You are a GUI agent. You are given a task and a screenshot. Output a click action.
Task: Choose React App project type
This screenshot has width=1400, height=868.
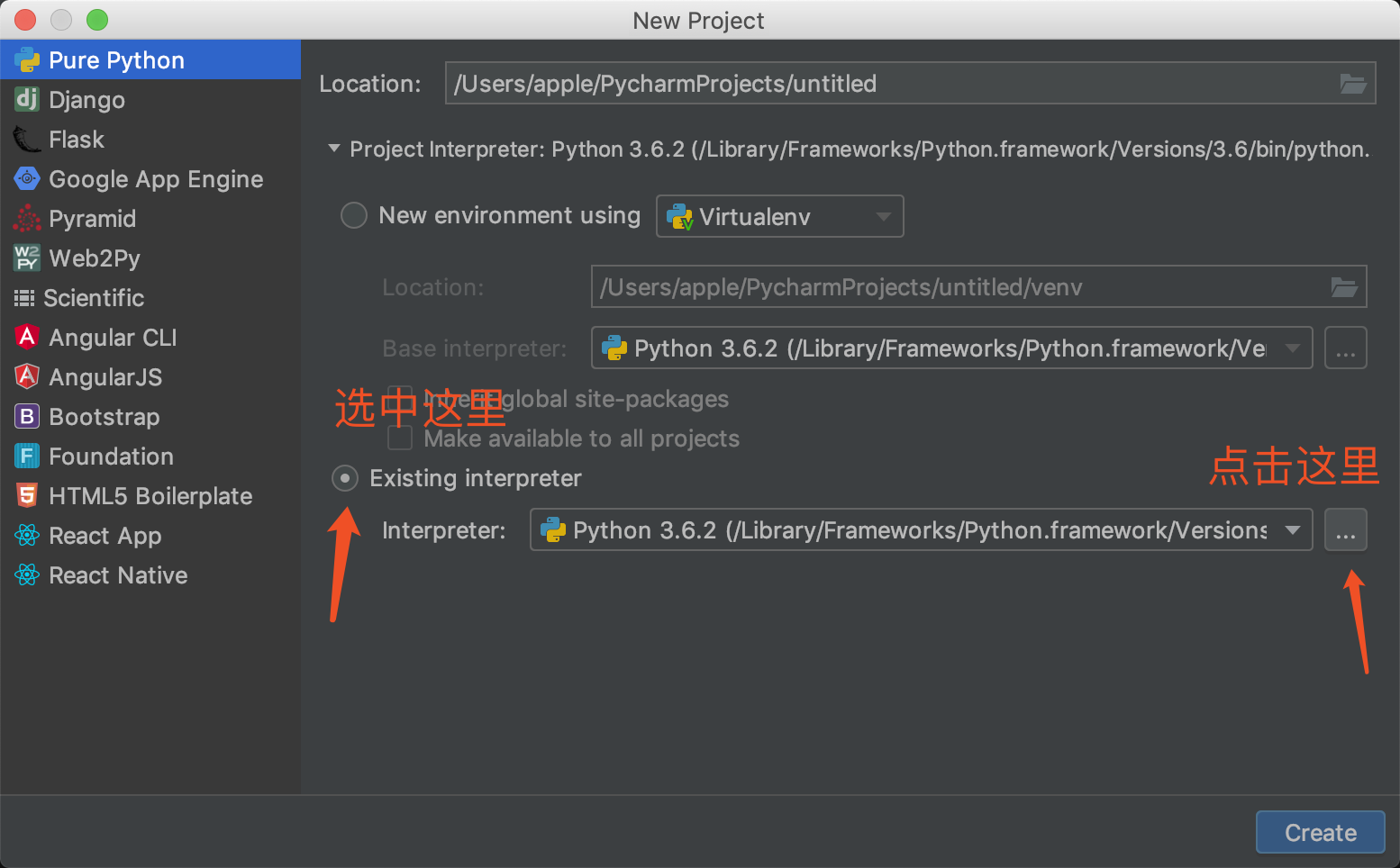pyautogui.click(x=150, y=536)
